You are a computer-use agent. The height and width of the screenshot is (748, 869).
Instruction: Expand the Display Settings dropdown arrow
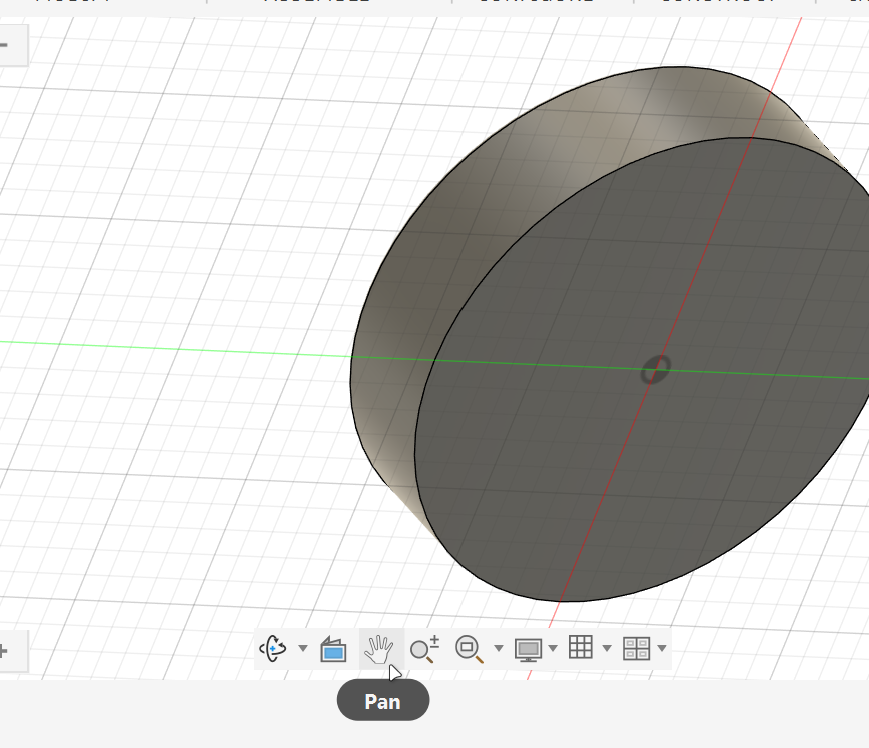[553, 648]
